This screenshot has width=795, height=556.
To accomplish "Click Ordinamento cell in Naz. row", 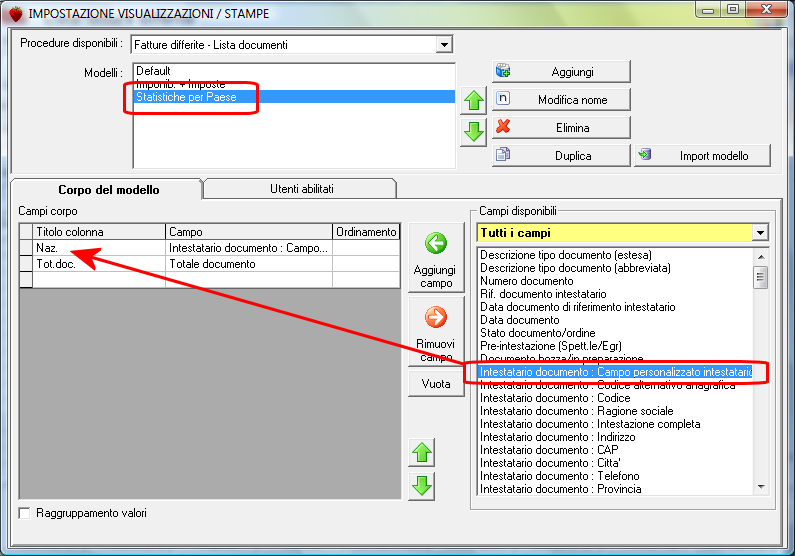I will pos(366,248).
